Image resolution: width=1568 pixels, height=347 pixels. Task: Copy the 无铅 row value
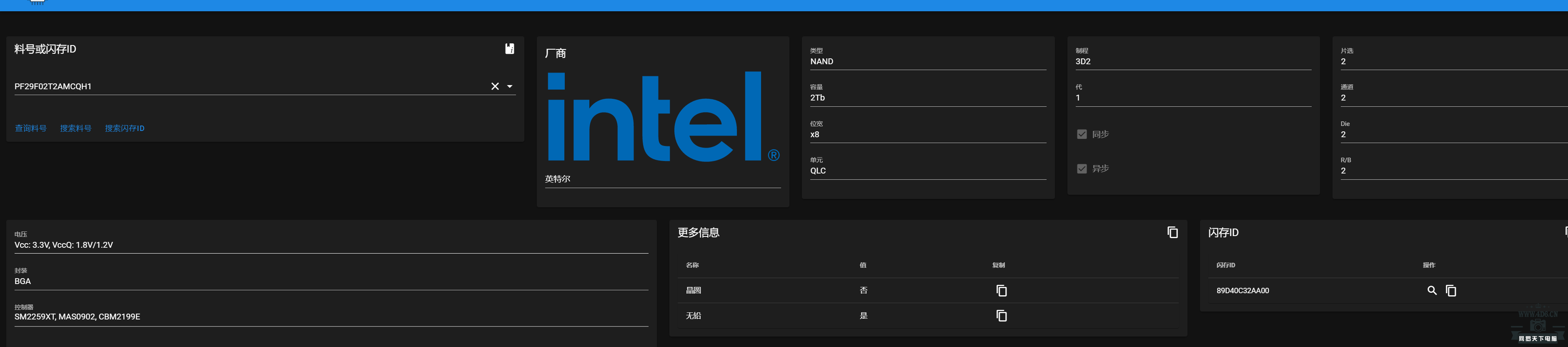coord(1001,316)
